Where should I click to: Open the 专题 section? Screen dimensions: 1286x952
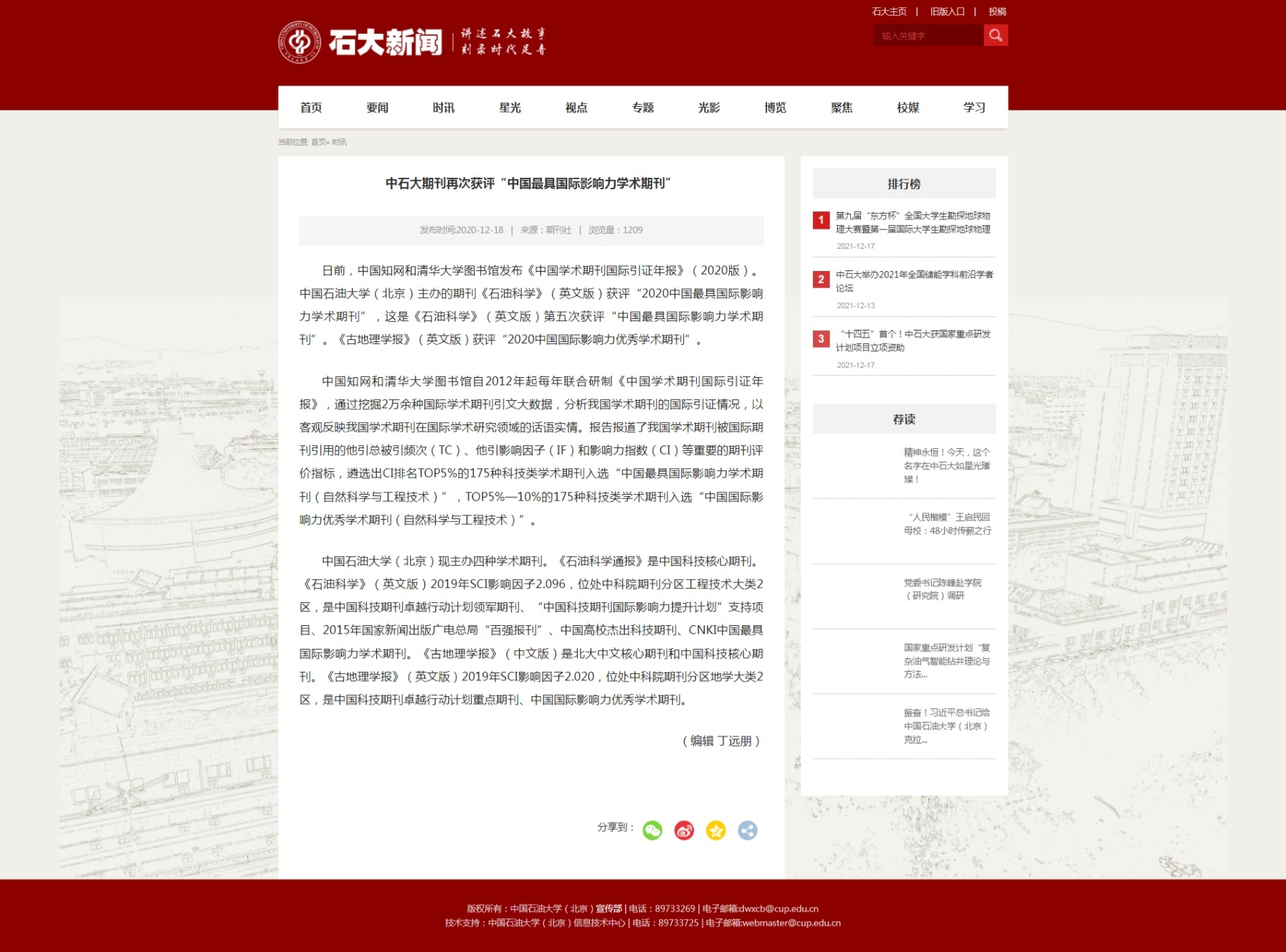click(642, 108)
